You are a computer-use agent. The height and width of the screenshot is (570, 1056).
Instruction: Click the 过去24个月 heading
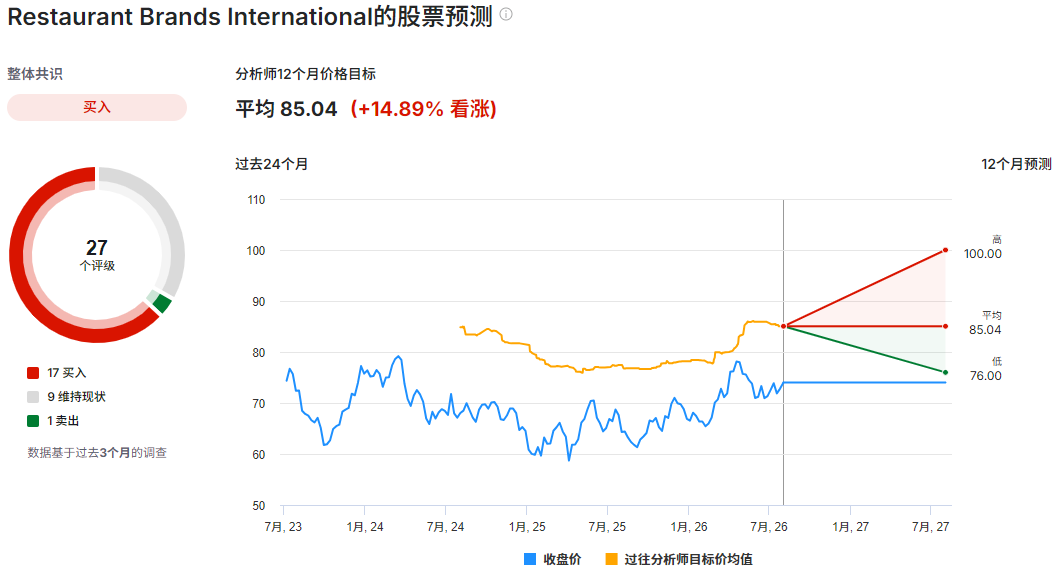tap(271, 164)
